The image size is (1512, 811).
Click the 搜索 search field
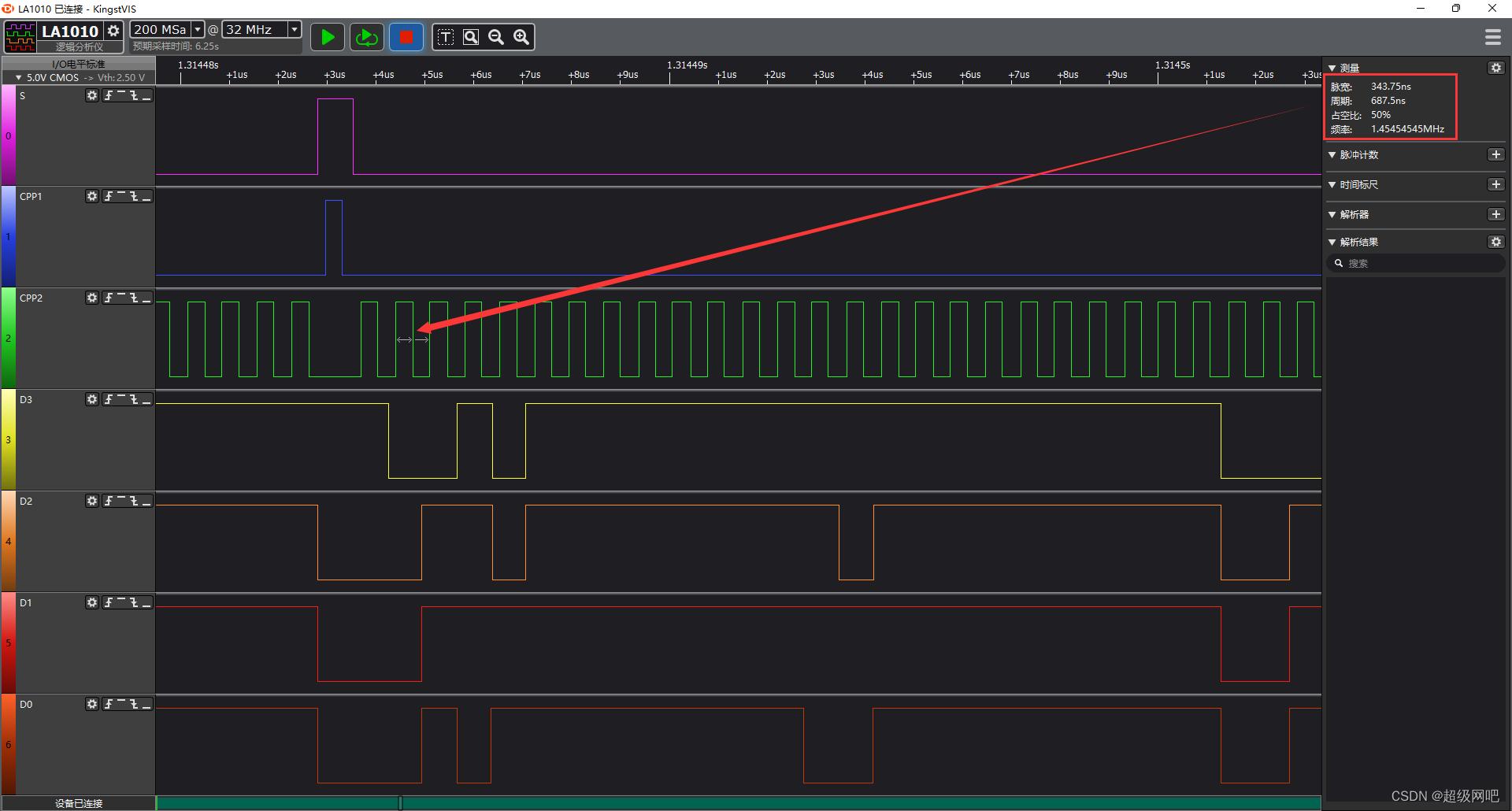pos(1417,264)
